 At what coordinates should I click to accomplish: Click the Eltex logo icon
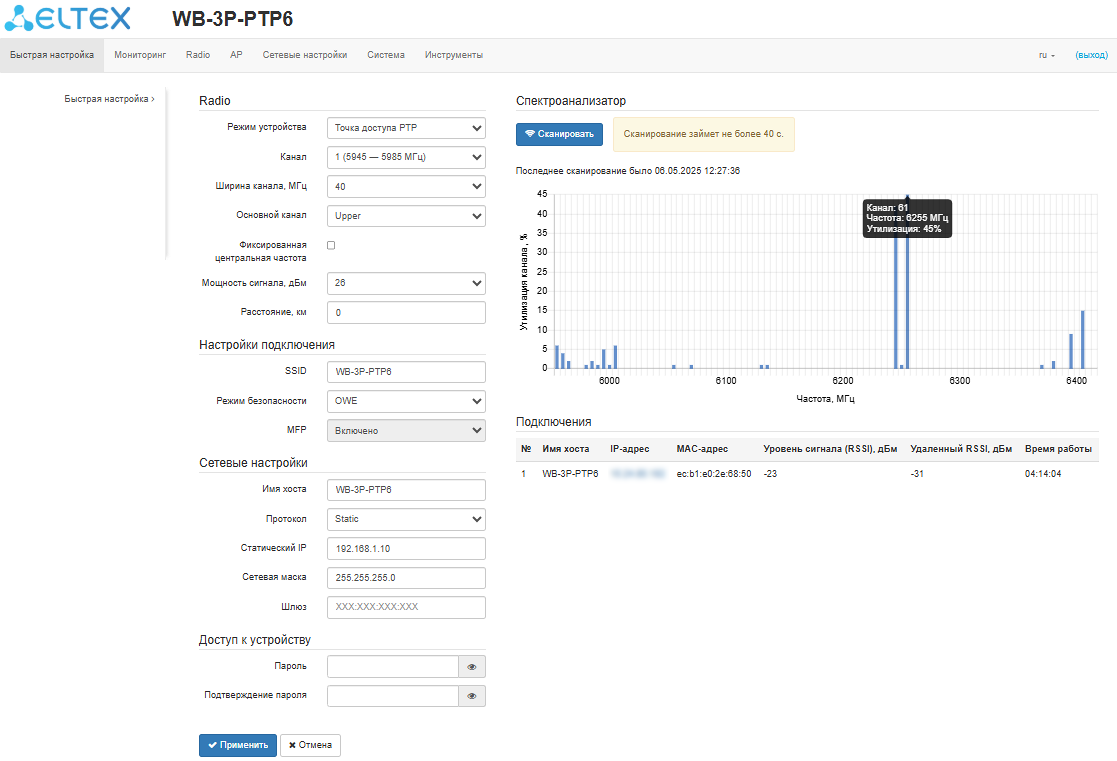[22, 18]
